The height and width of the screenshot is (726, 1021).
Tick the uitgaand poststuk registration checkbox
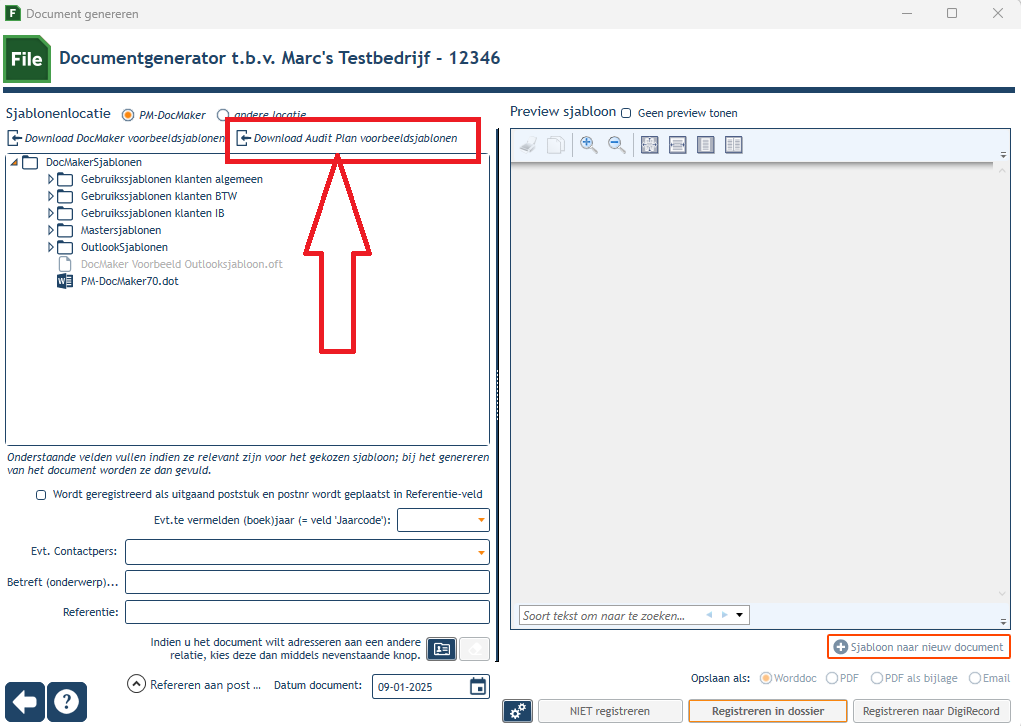tap(41, 495)
